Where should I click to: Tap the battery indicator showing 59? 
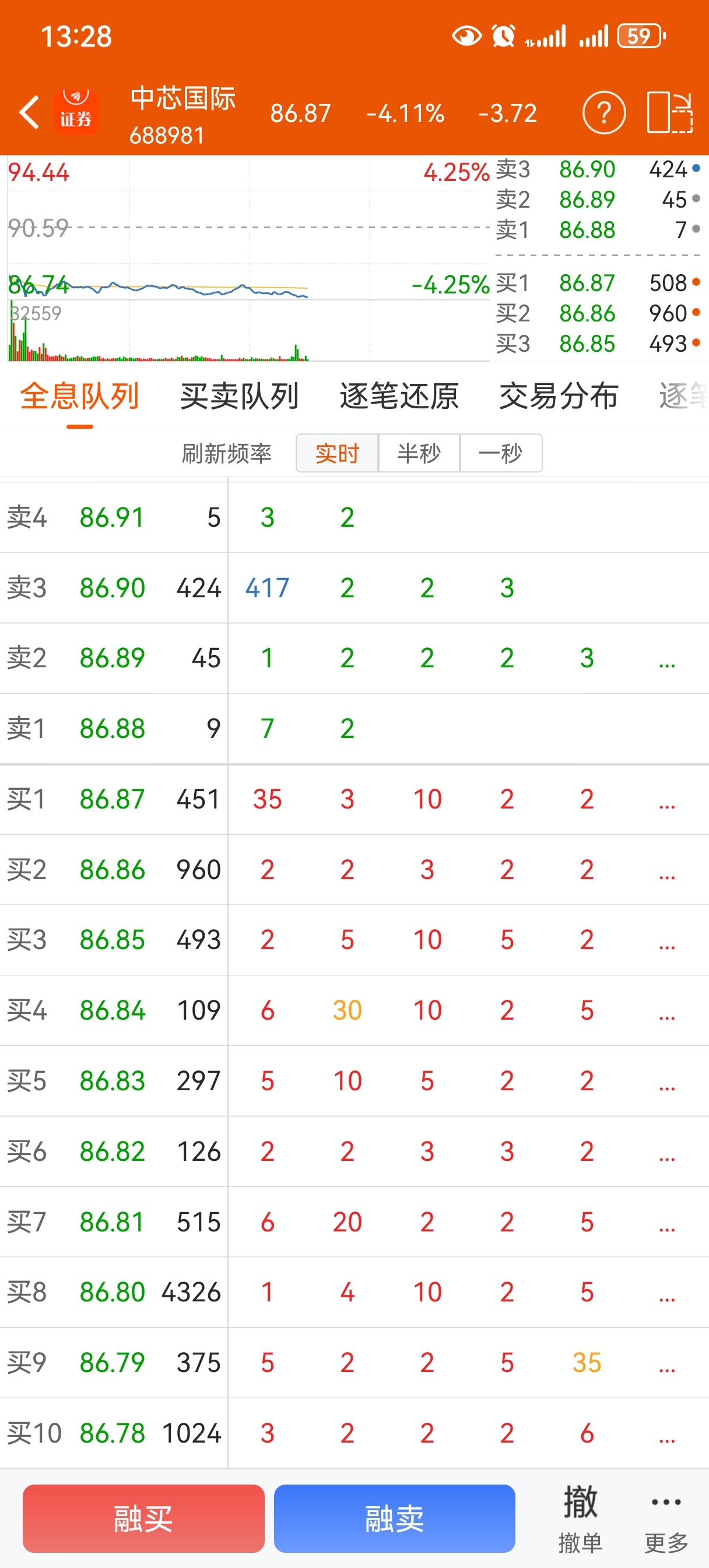pos(641,36)
